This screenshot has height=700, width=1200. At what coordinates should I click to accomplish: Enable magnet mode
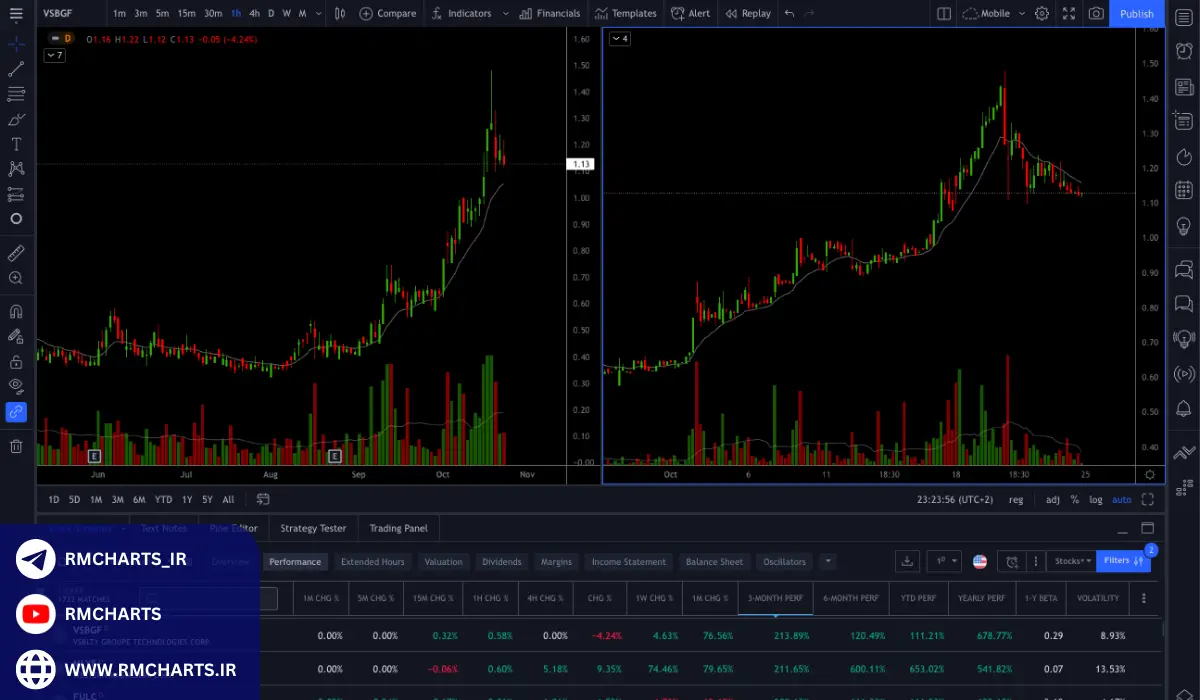[16, 311]
